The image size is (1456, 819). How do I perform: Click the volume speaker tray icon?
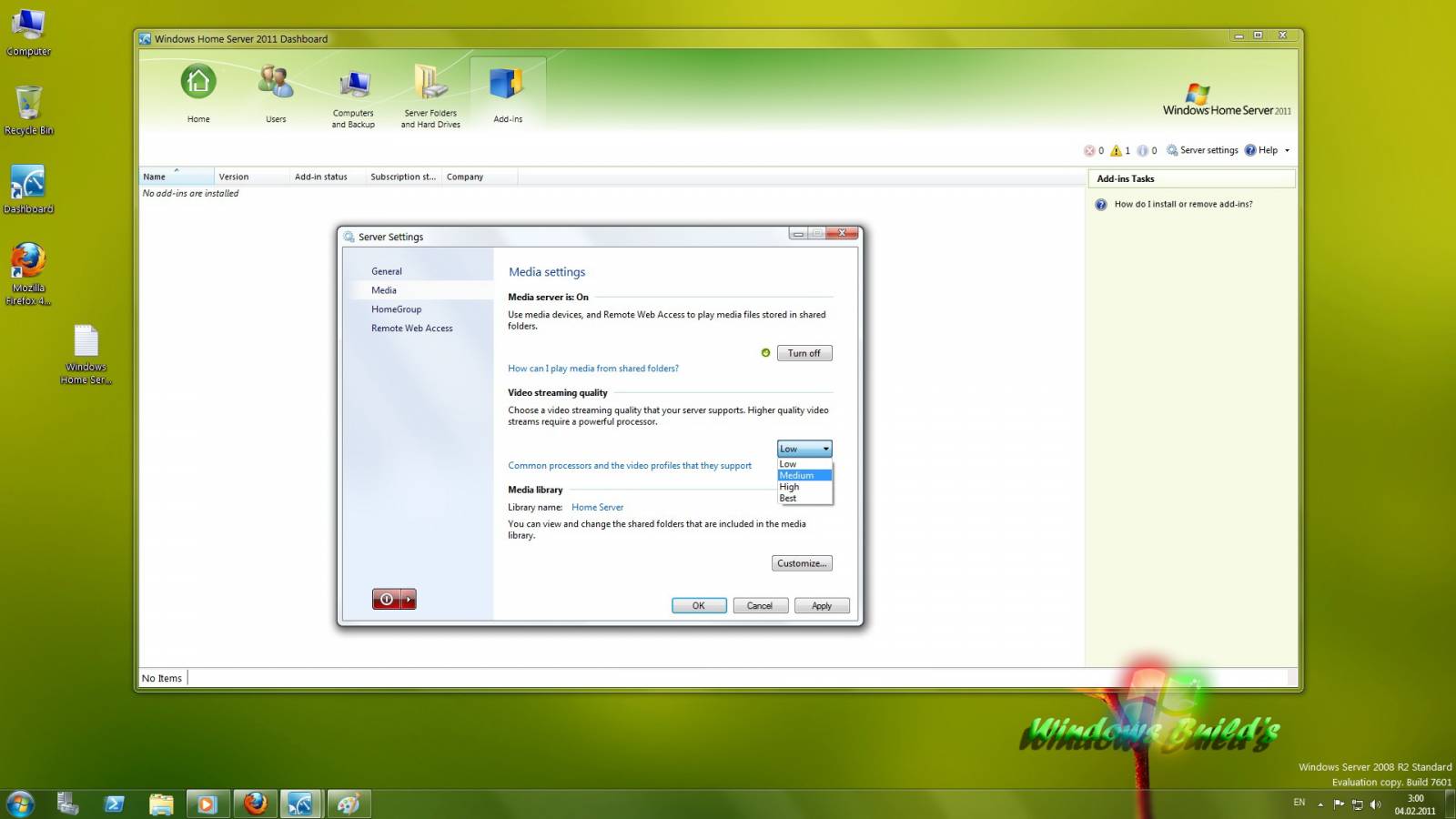[1376, 804]
